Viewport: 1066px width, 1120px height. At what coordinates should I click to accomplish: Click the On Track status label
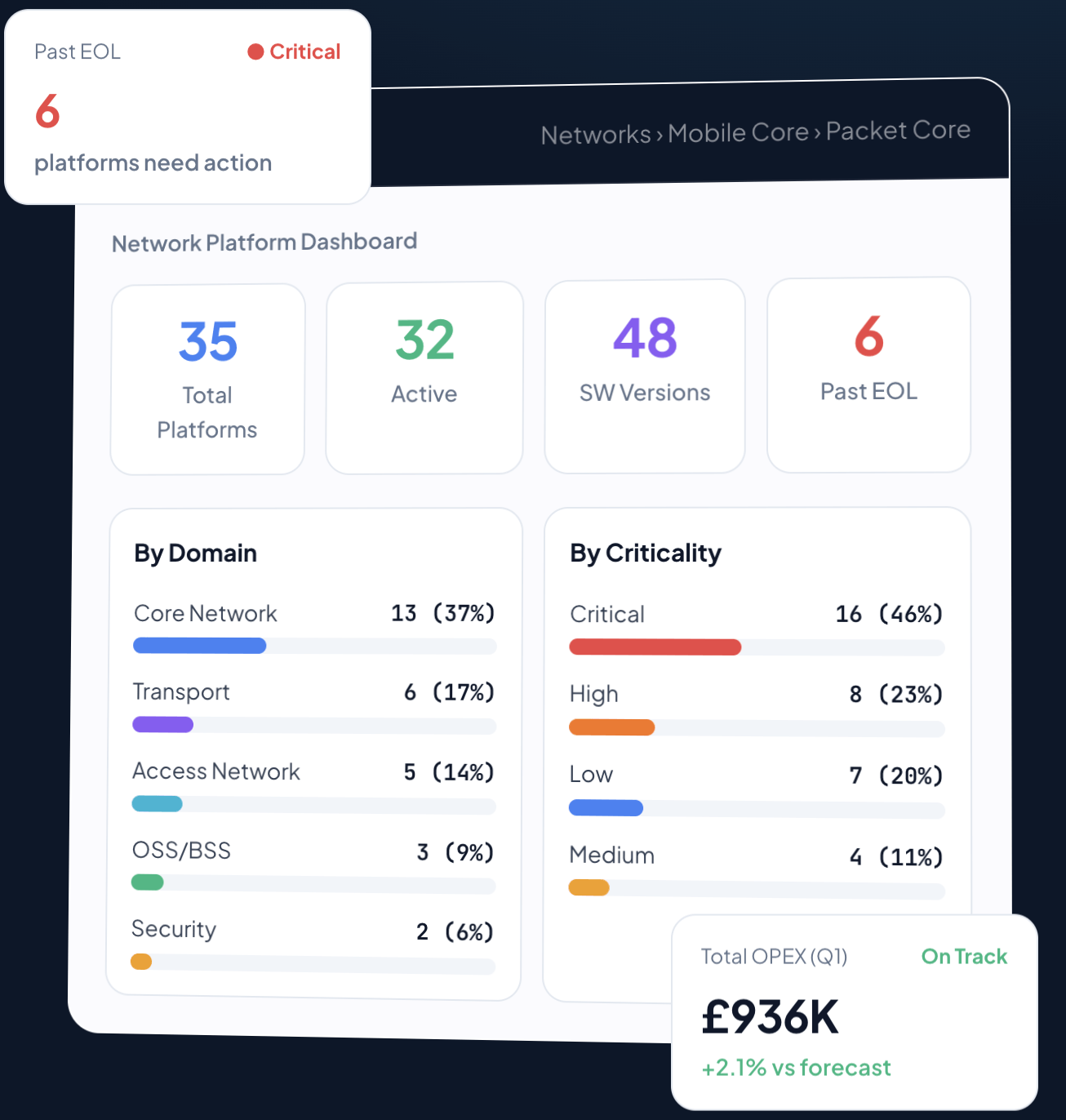click(964, 957)
